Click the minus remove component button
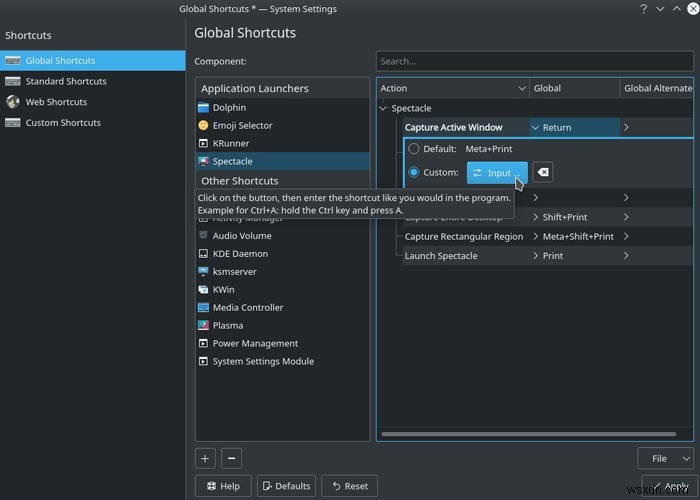 (x=231, y=458)
